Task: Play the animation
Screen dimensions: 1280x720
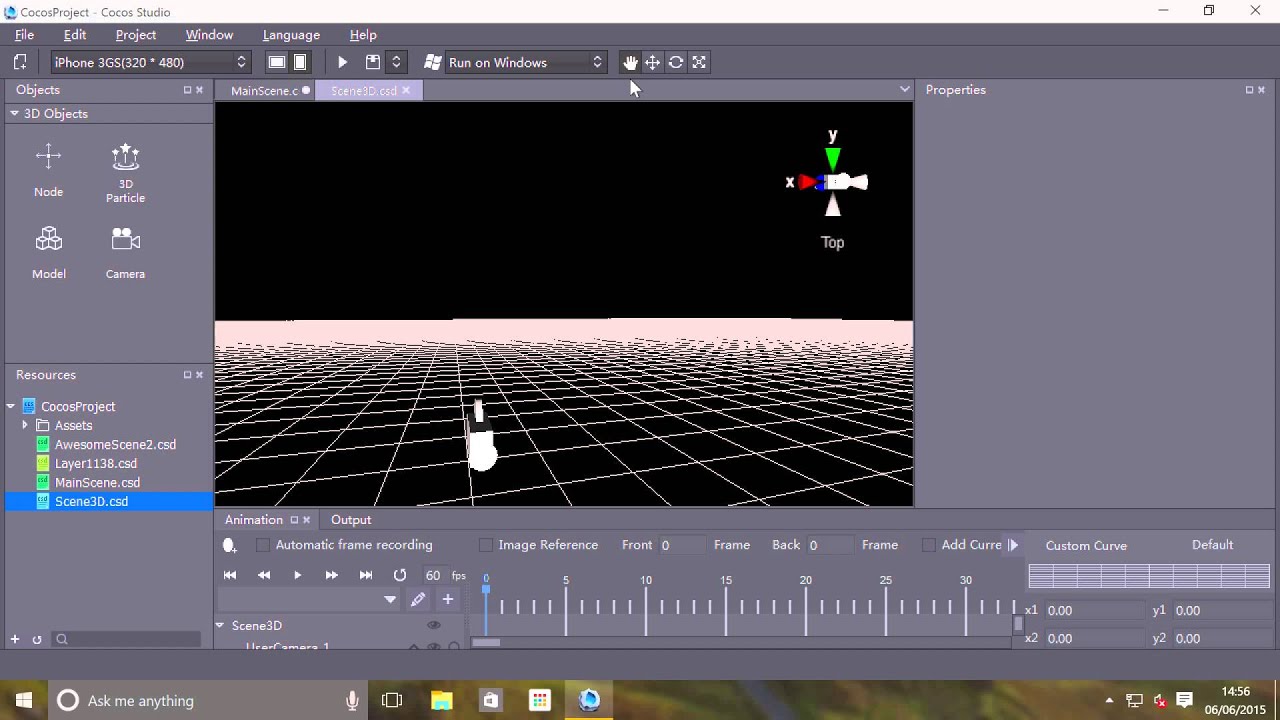Action: (x=297, y=575)
